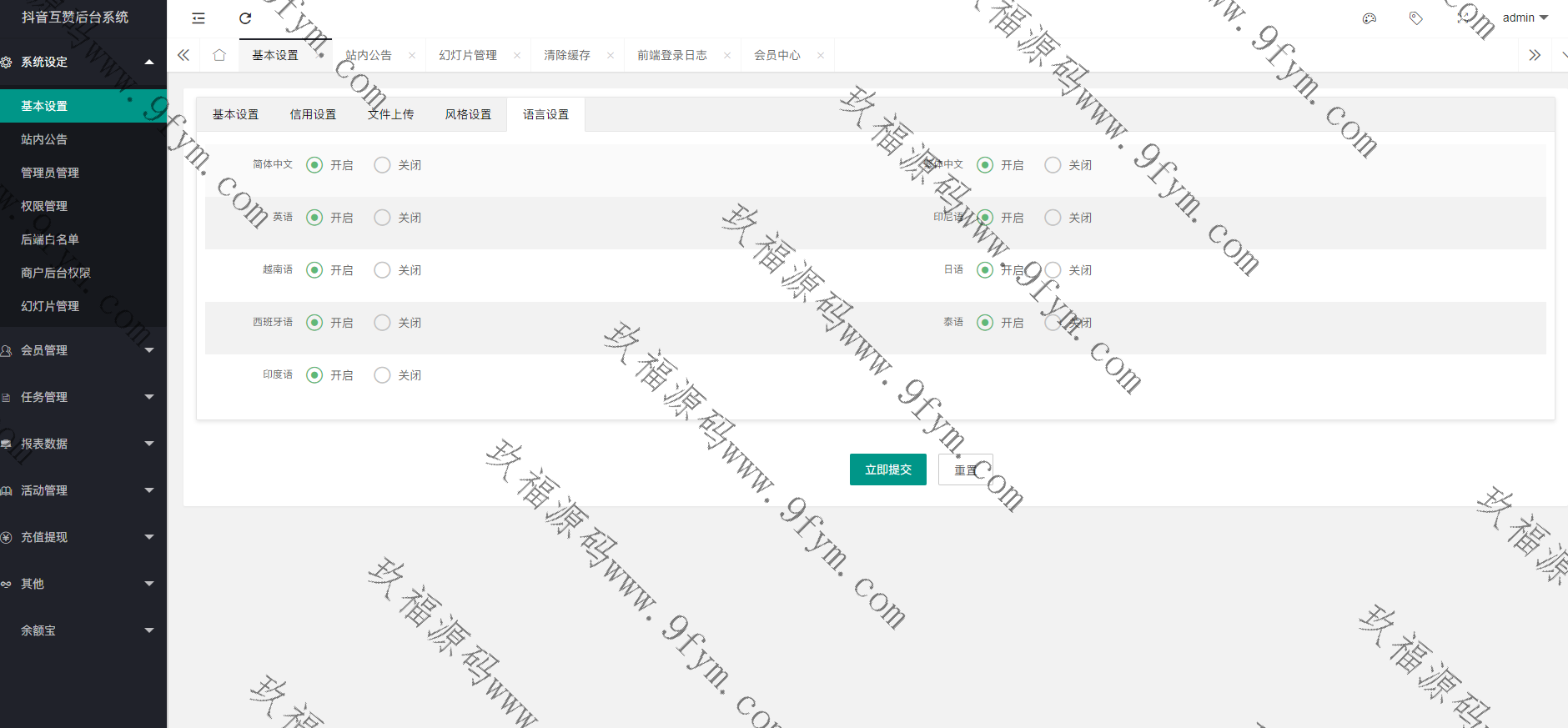This screenshot has height=728, width=1568.
Task: Click the 立即提交 submit button
Action: (887, 469)
